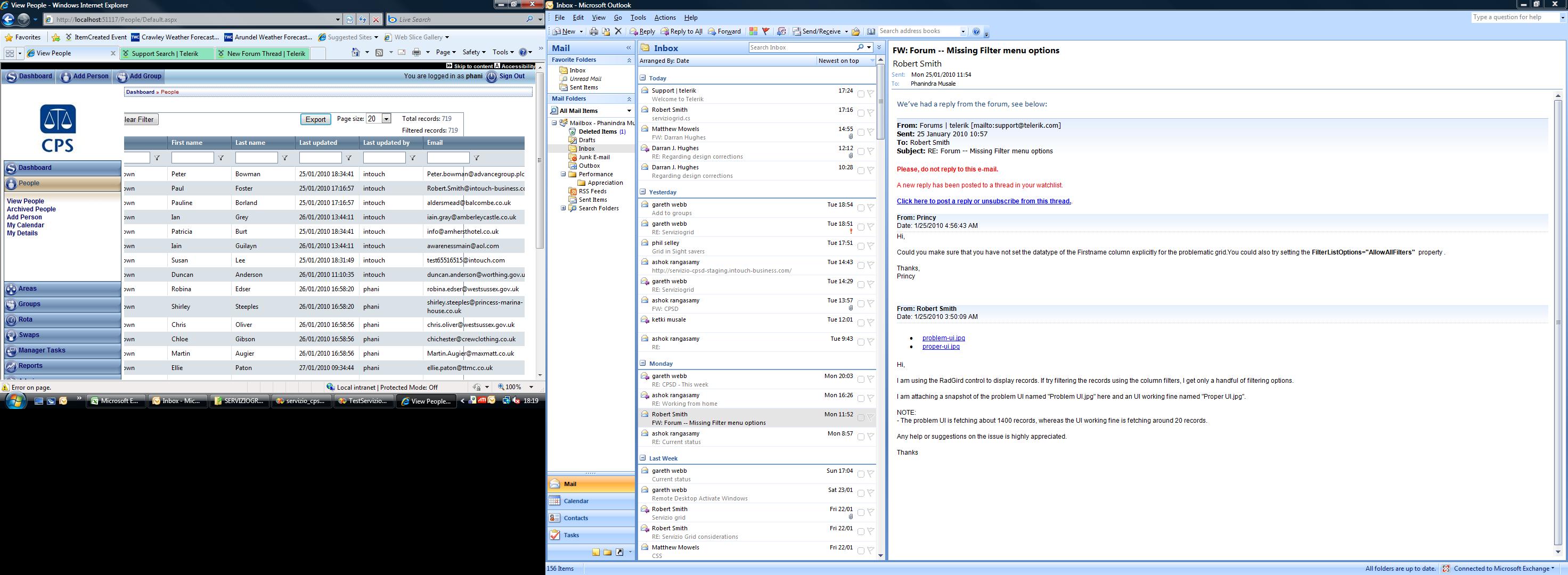1568x575 pixels.
Task: Toggle flag for ketki musale email
Action: pyautogui.click(x=870, y=323)
